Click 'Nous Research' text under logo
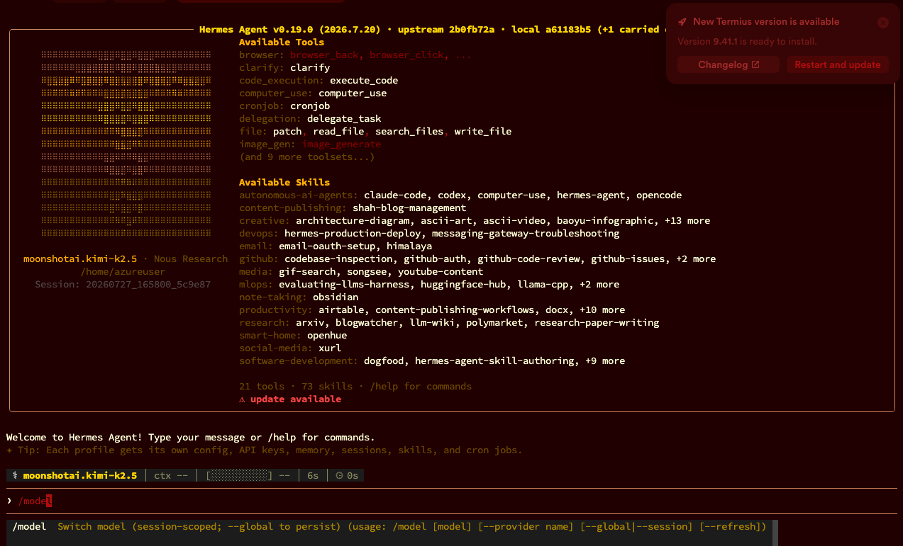This screenshot has height=546, width=904. [x=191, y=259]
